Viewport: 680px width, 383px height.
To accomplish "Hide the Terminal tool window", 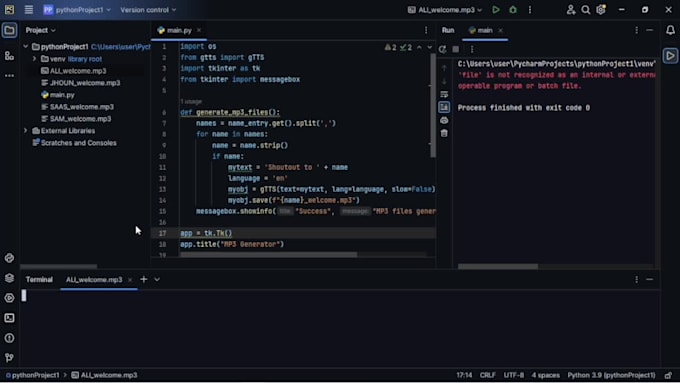I will coord(650,279).
